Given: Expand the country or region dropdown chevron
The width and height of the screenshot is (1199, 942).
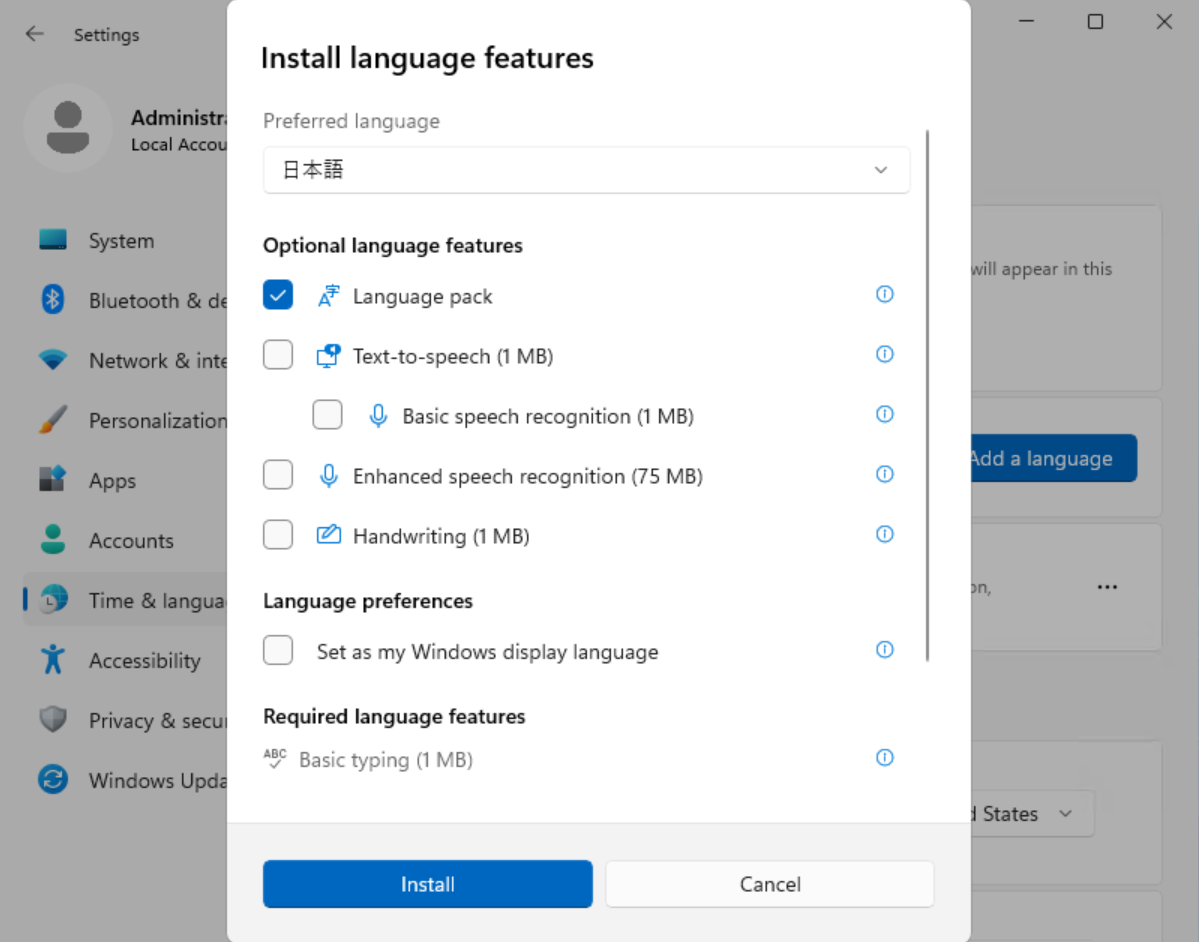Looking at the screenshot, I should [1065, 814].
